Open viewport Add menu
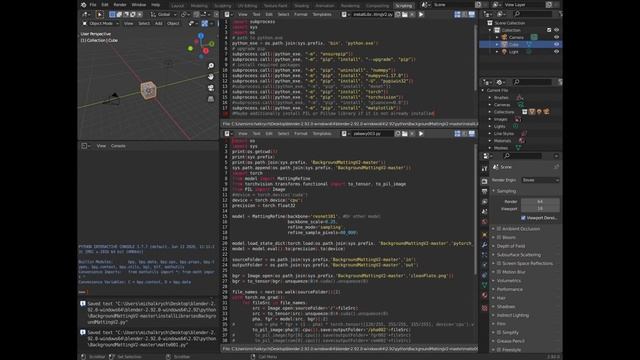The height and width of the screenshot is (360, 640). 158,24
